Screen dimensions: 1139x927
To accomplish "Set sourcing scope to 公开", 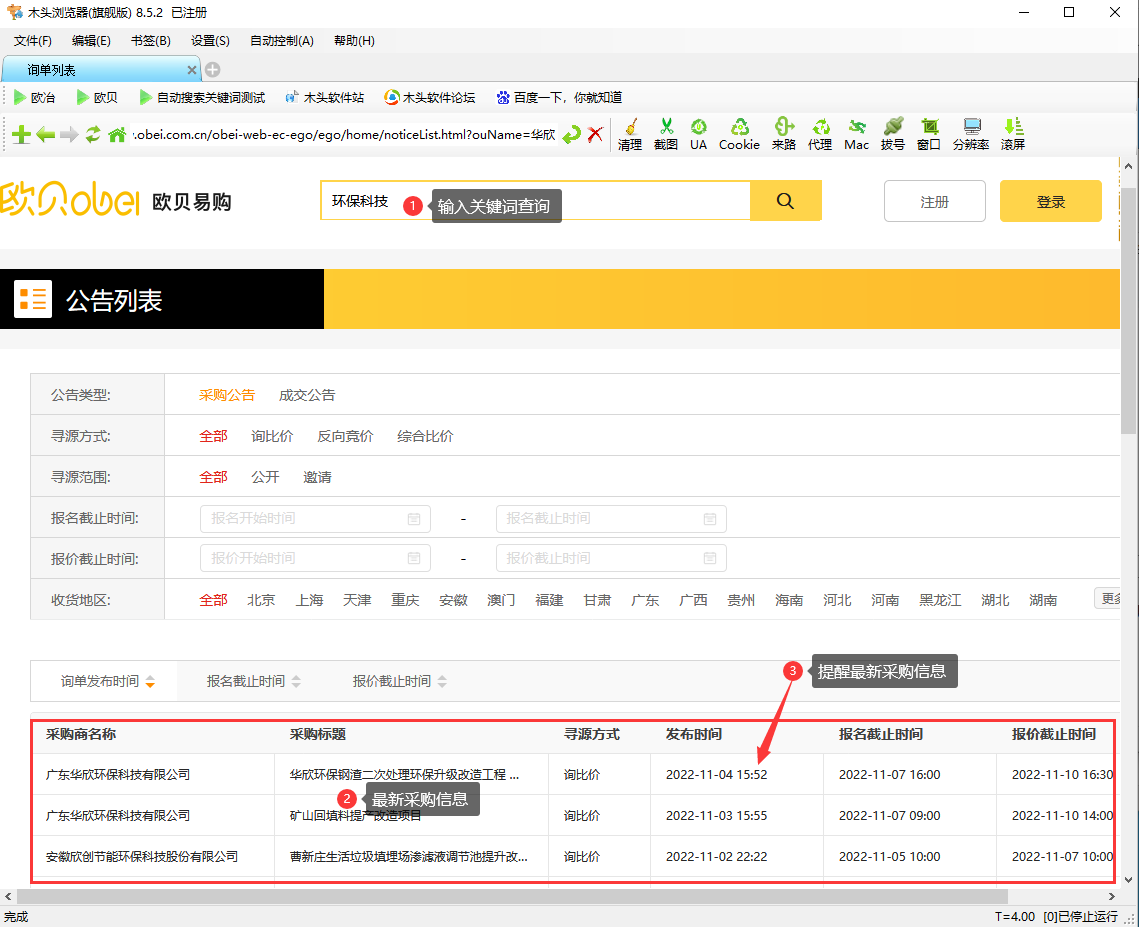I will pyautogui.click(x=265, y=477).
